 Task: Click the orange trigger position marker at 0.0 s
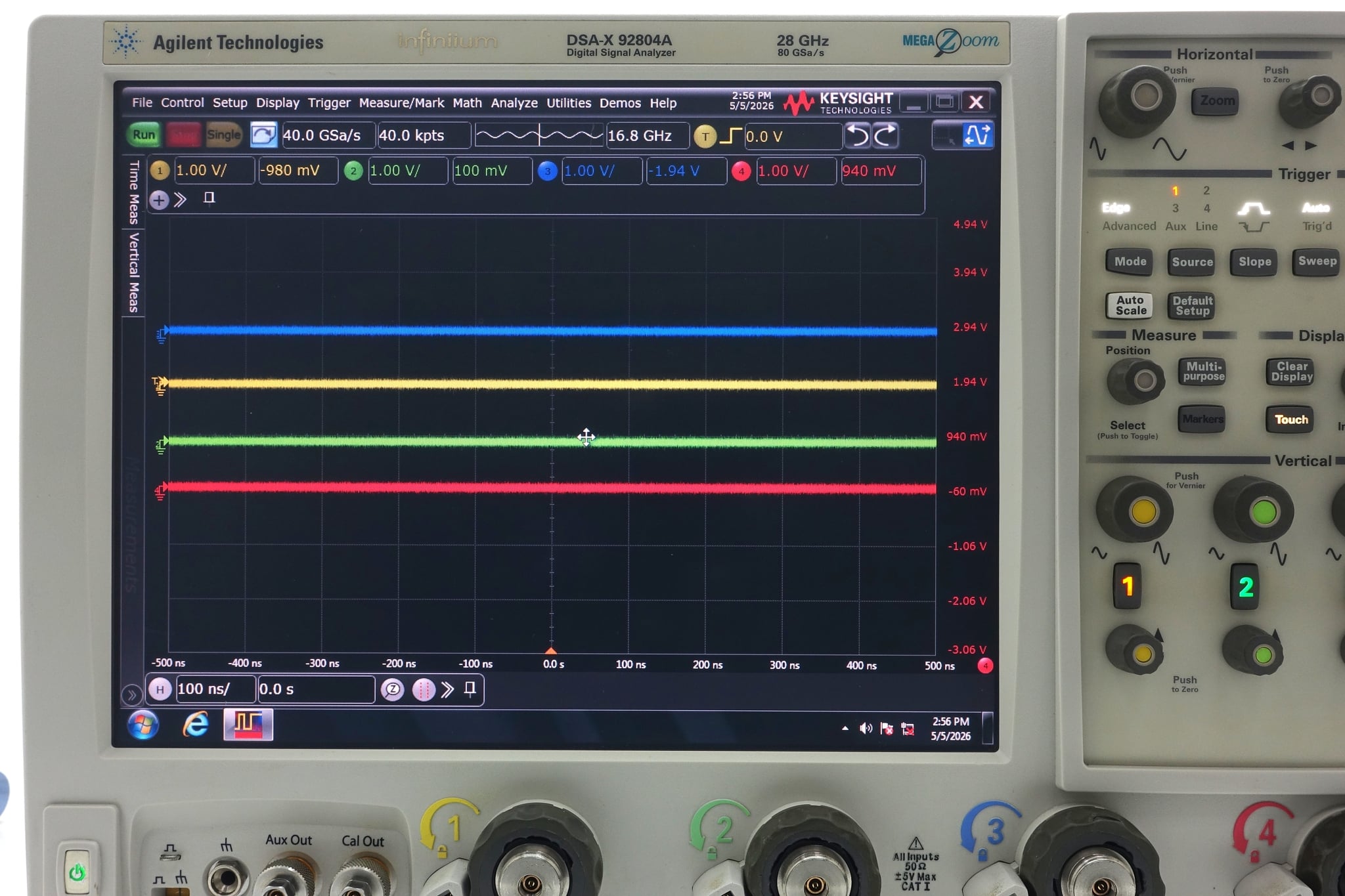point(551,651)
